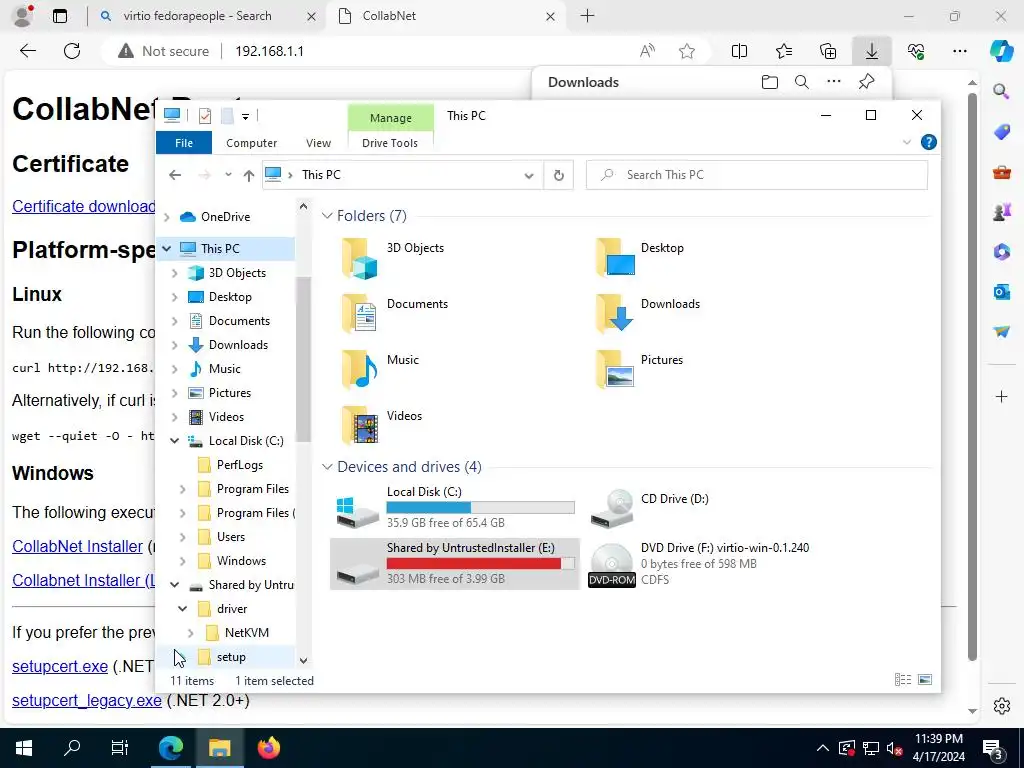Select Music in navigation pane
Screen dimensions: 1024x768
[225, 369]
